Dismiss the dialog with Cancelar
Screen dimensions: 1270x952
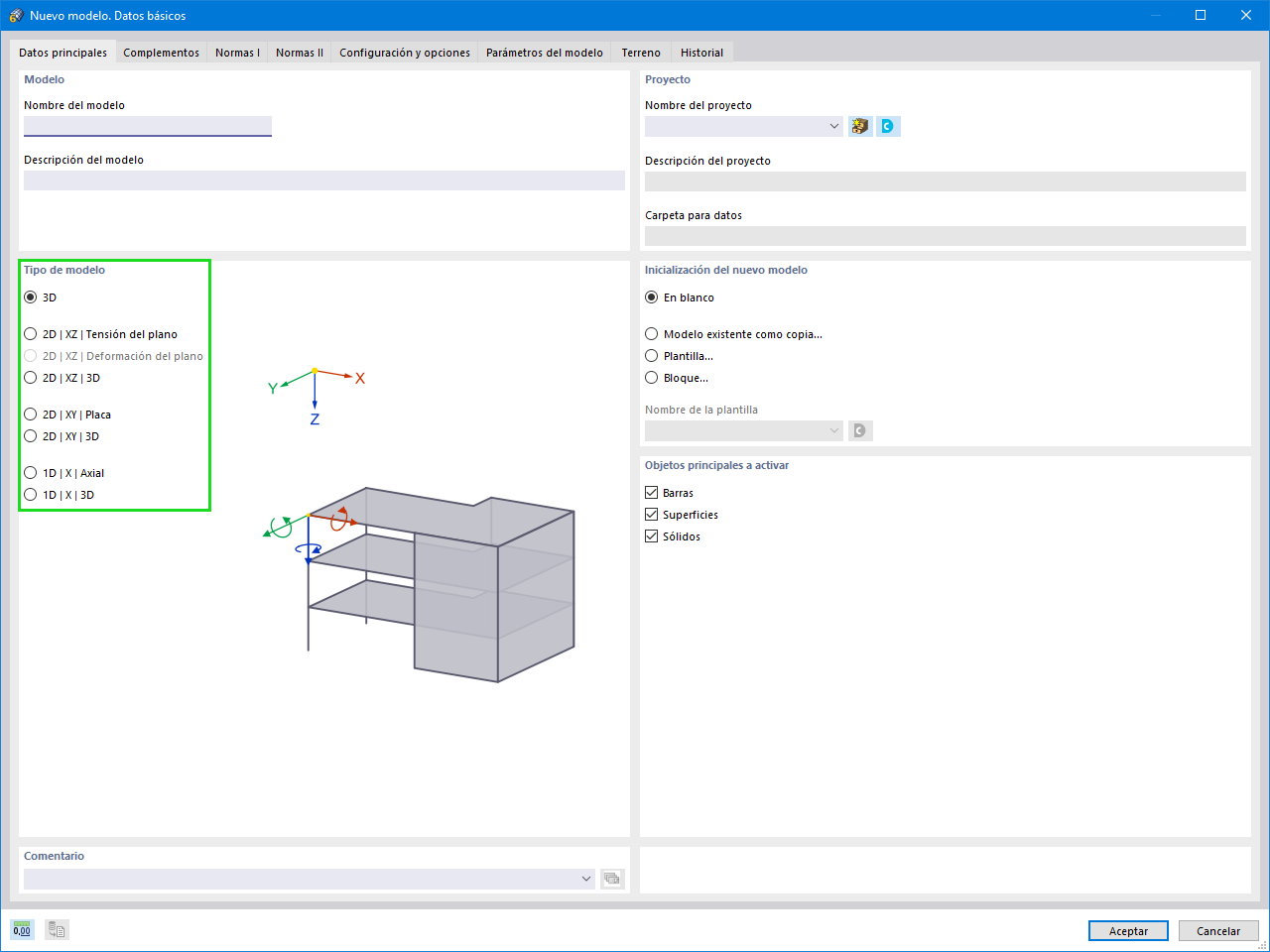[x=1218, y=930]
